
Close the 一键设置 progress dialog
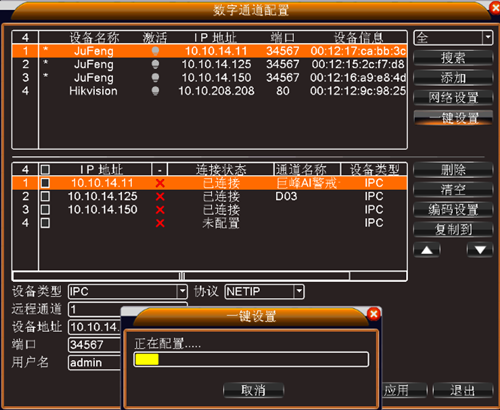pos(374,314)
